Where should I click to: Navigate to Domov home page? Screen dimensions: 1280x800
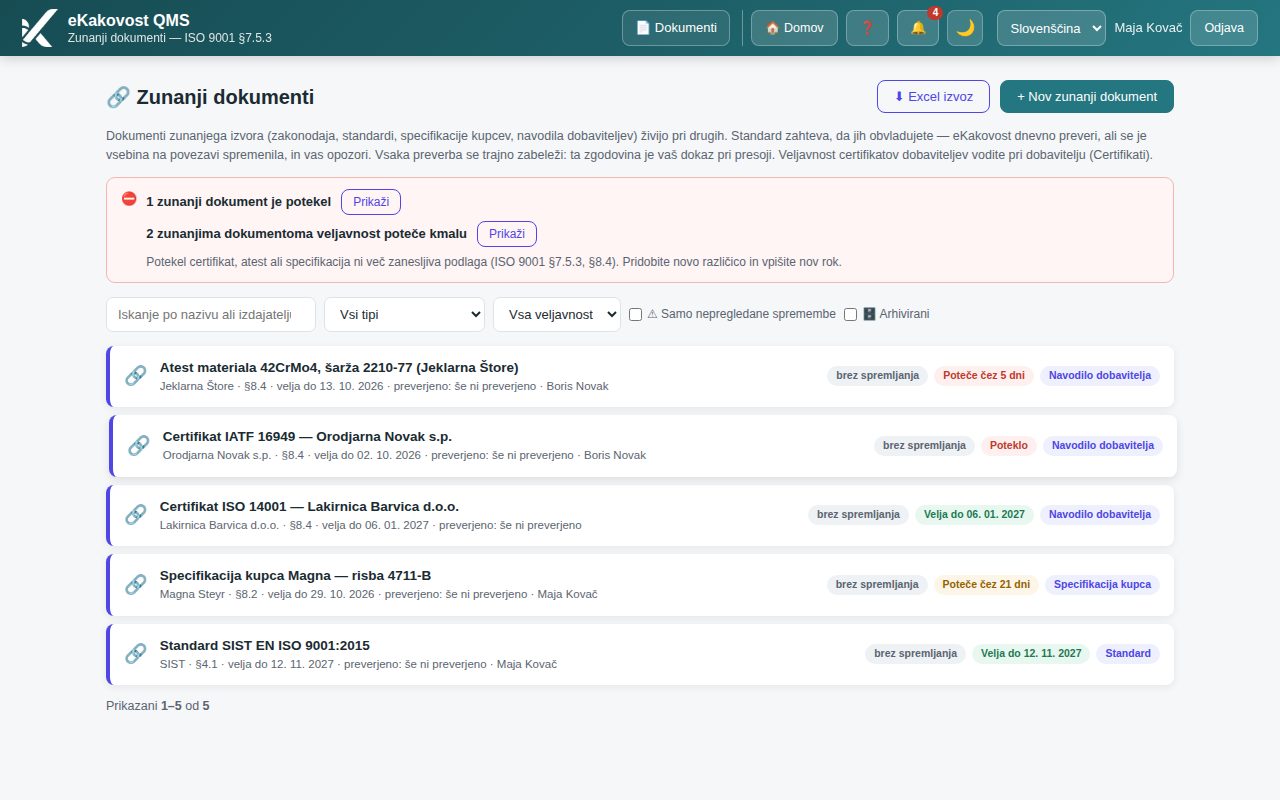click(794, 28)
